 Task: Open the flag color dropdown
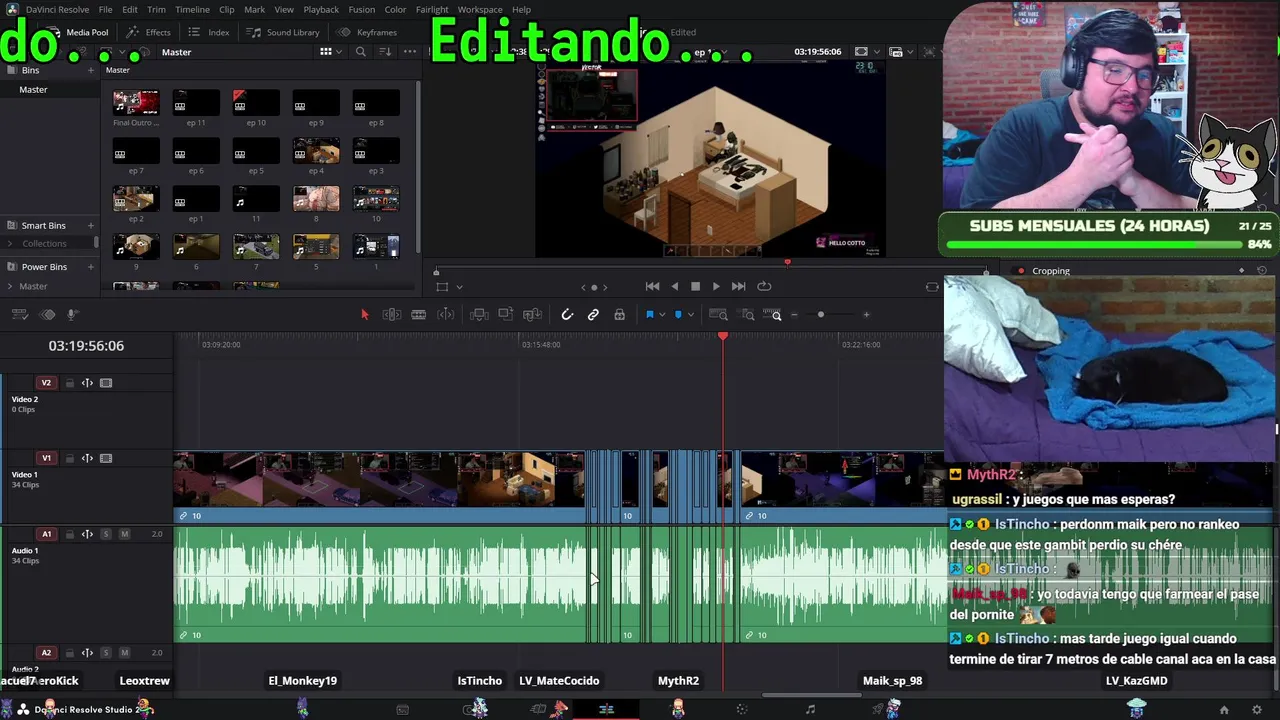[661, 315]
